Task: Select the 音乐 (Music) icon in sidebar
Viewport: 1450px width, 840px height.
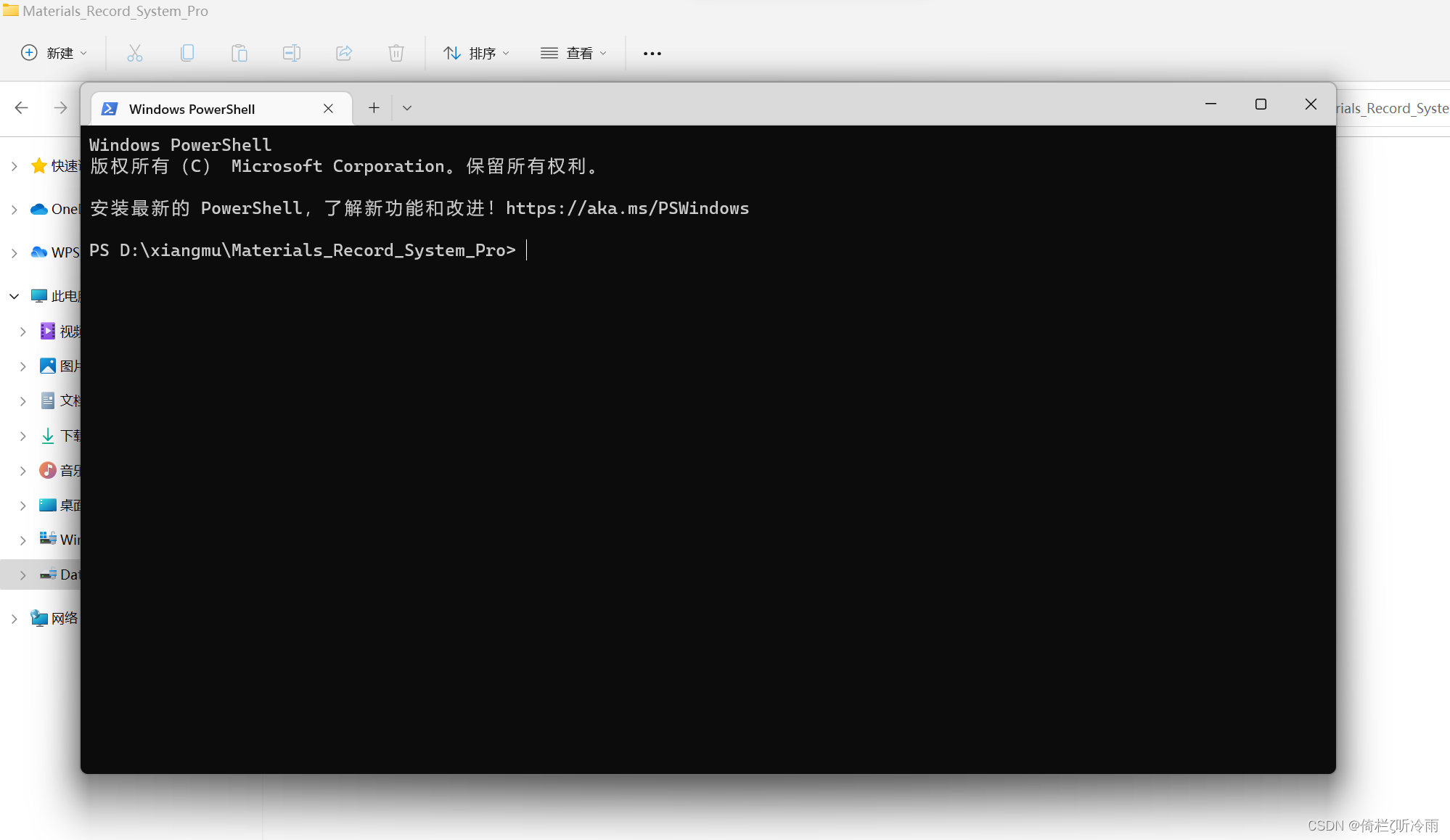Action: click(47, 470)
